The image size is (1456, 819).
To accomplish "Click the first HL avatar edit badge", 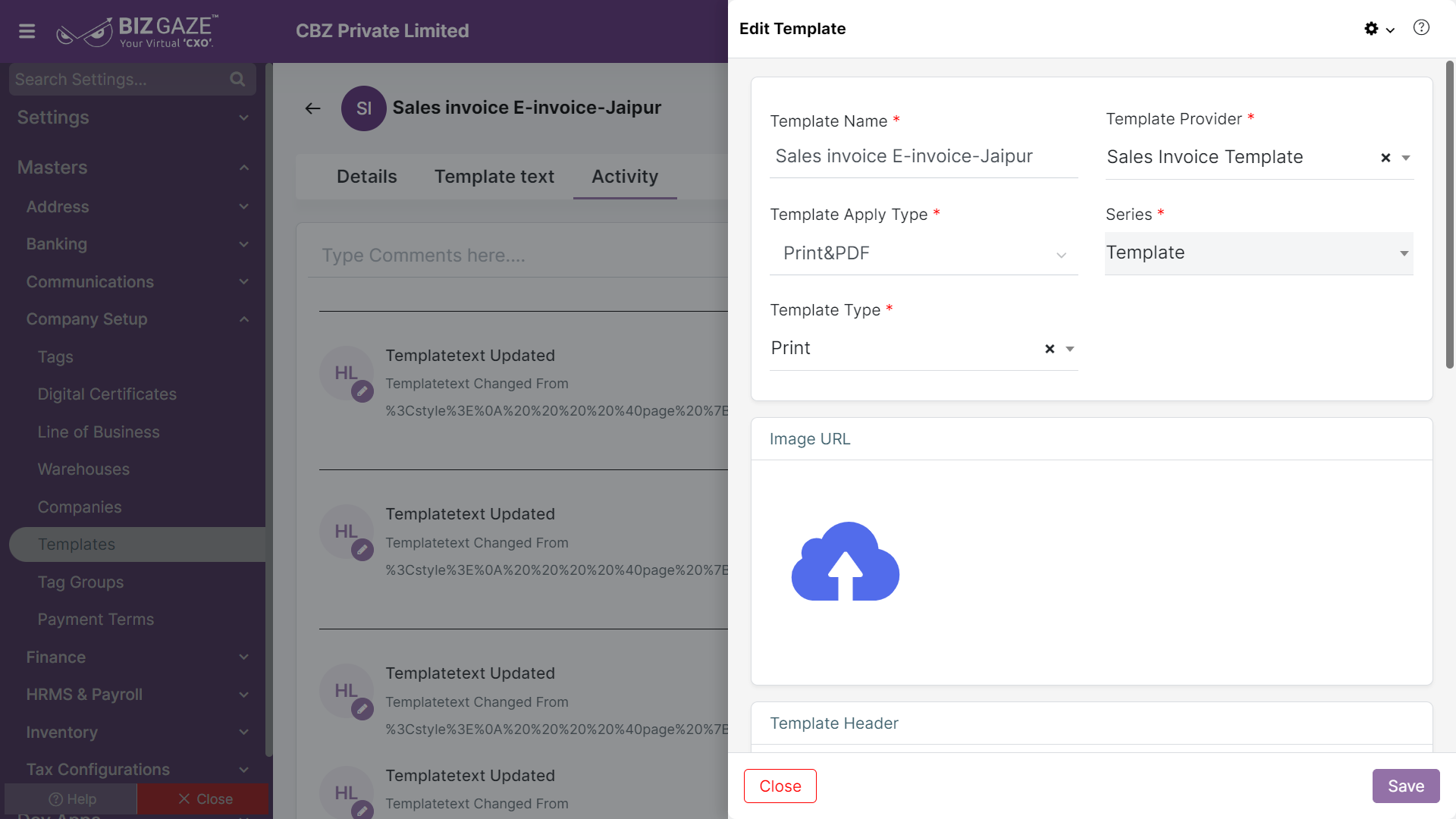I will click(x=362, y=391).
